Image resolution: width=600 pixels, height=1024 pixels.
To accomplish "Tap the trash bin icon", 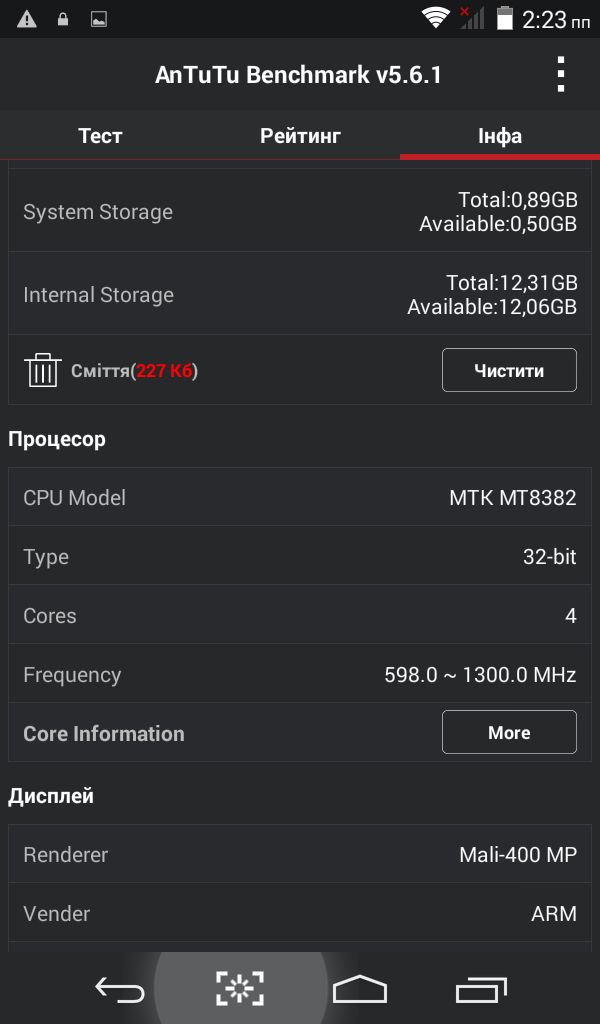I will [x=42, y=371].
